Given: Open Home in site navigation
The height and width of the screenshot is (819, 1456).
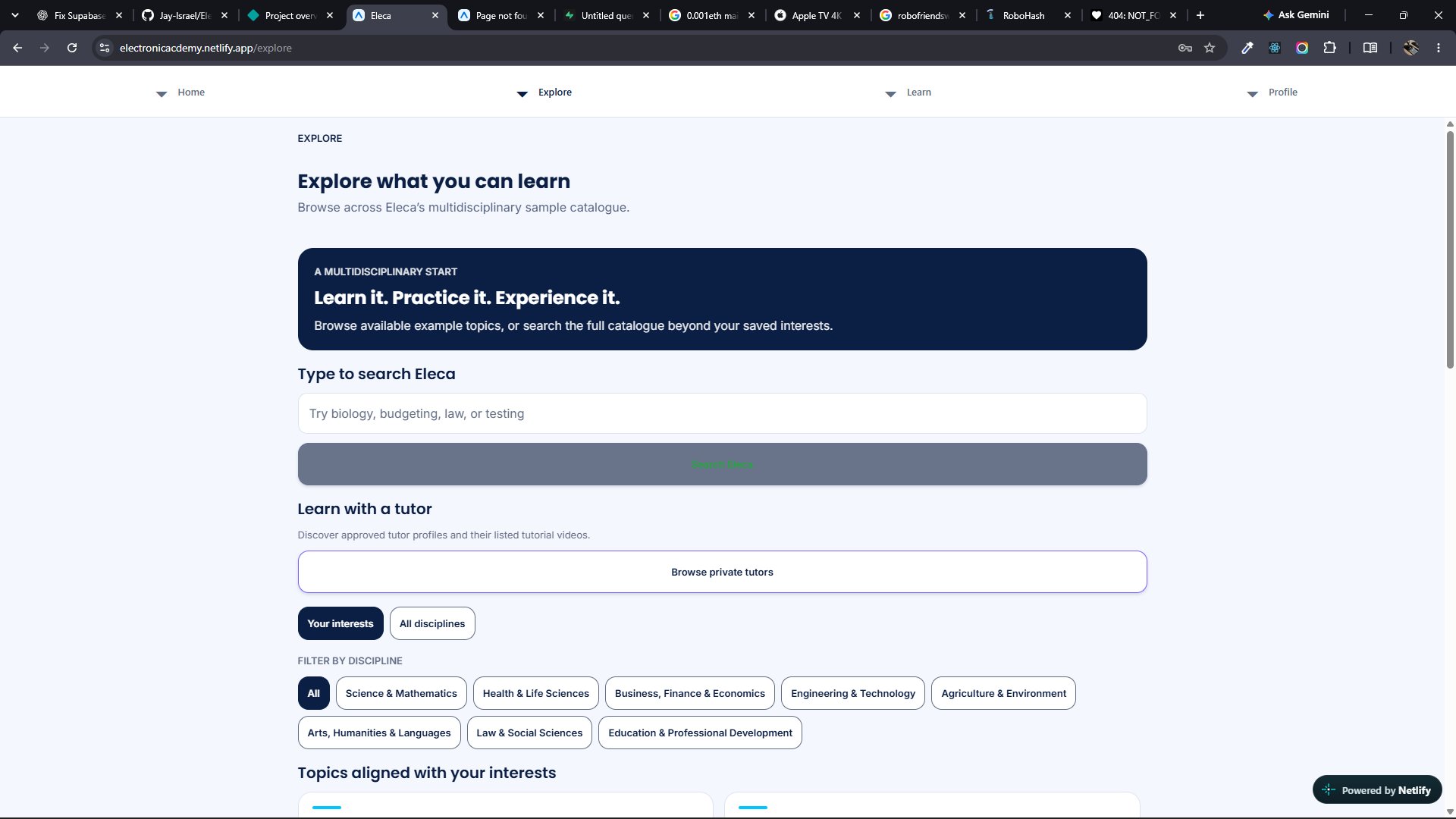Looking at the screenshot, I should pos(191,93).
